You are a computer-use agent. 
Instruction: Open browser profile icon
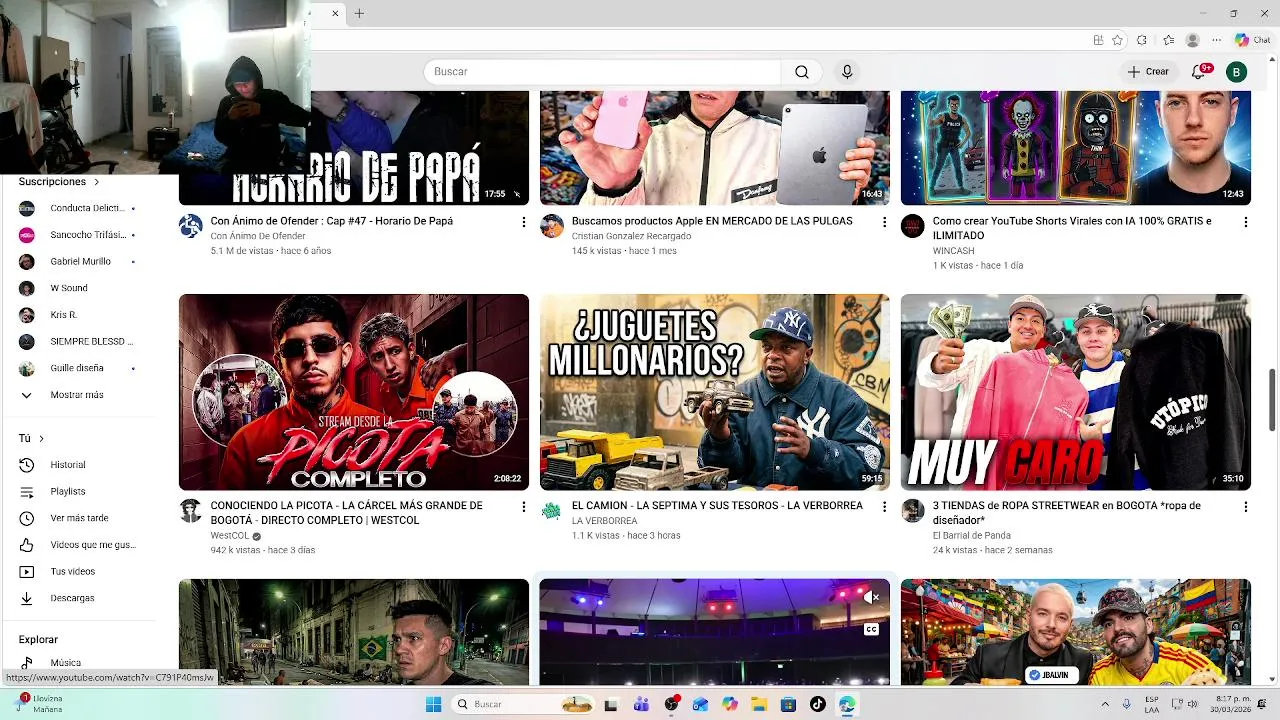(x=1192, y=40)
